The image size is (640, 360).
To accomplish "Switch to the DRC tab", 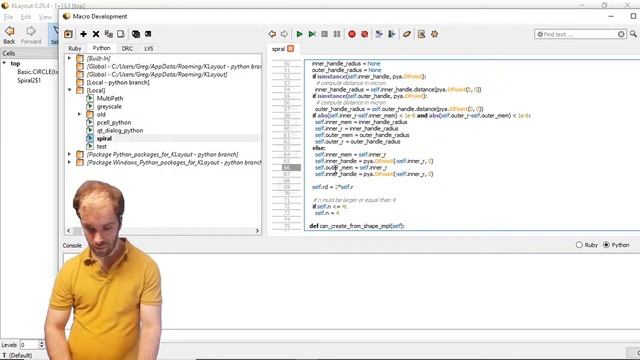I will 127,48.
